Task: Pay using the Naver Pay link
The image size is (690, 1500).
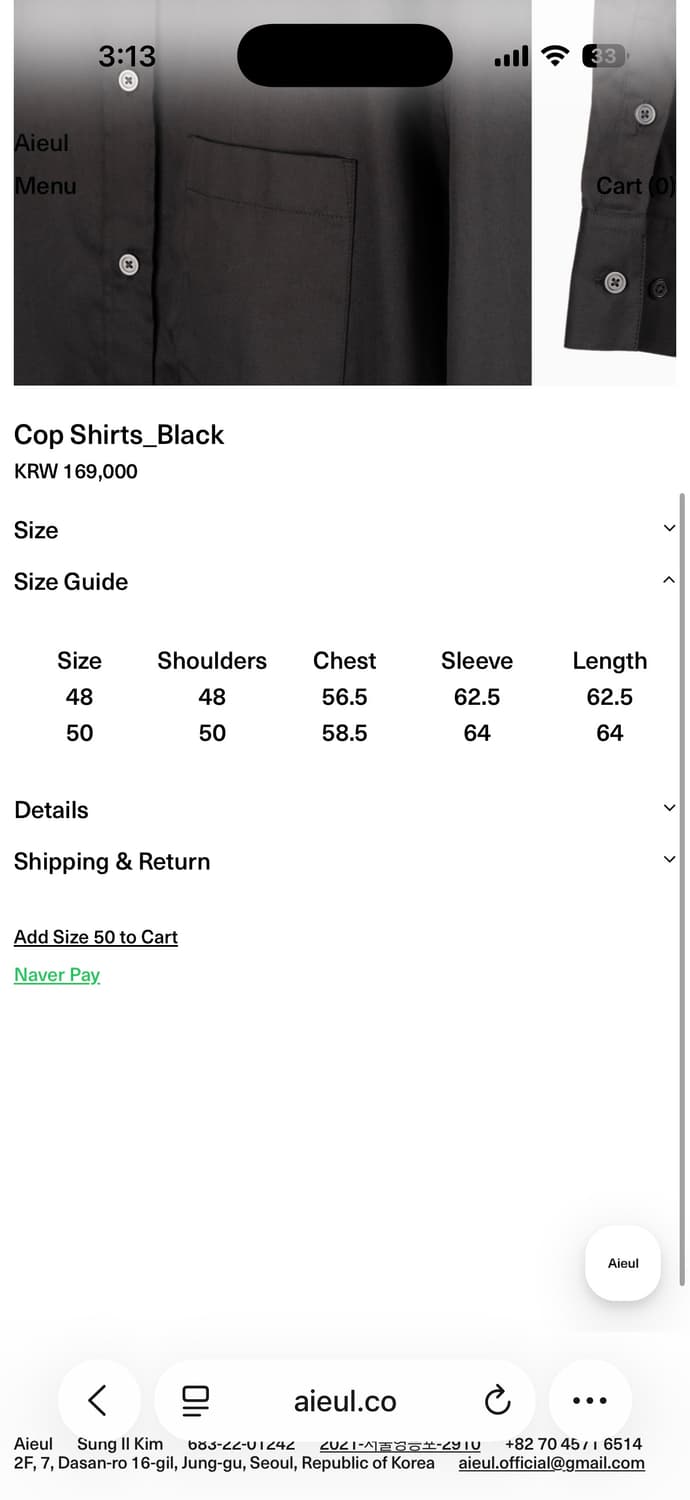Action: 57,975
